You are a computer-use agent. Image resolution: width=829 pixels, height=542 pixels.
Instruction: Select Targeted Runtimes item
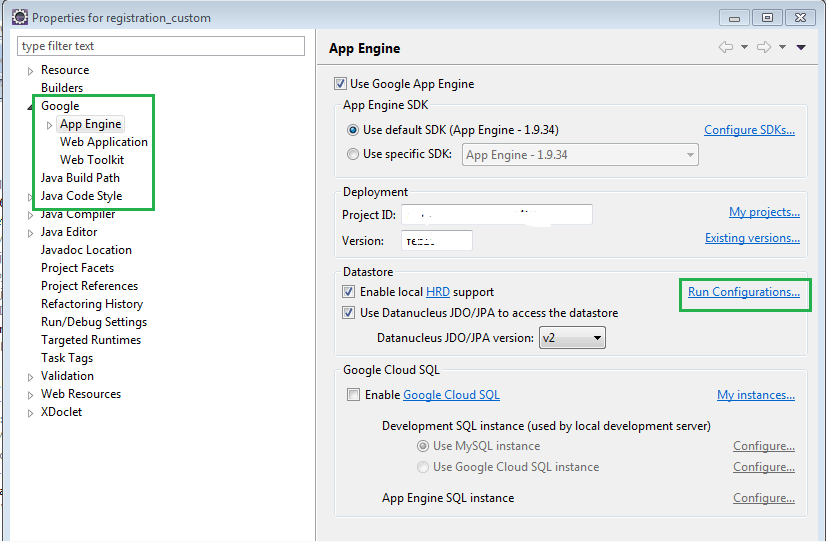91,339
